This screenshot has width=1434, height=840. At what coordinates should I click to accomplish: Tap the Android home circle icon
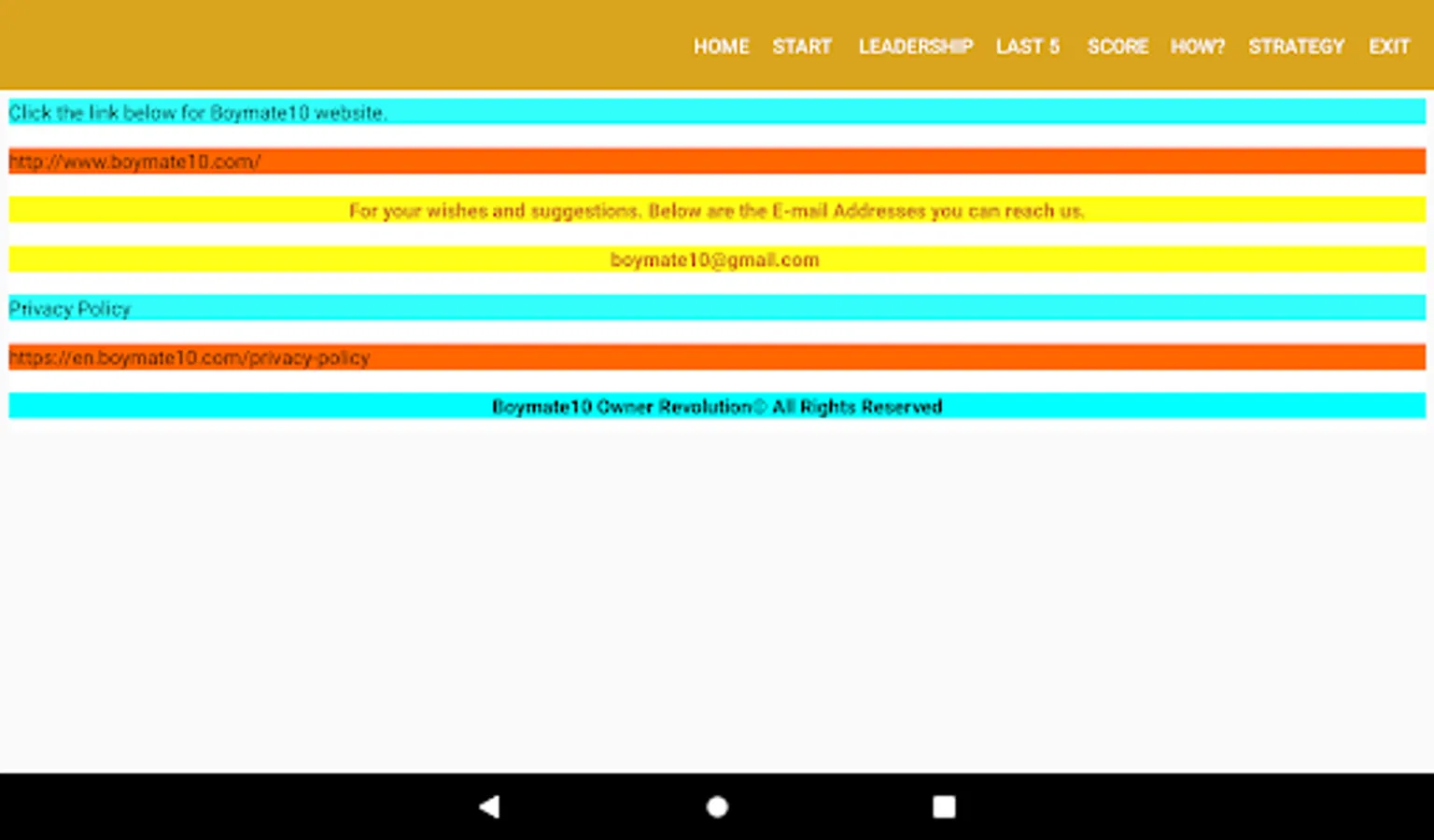coord(717,806)
